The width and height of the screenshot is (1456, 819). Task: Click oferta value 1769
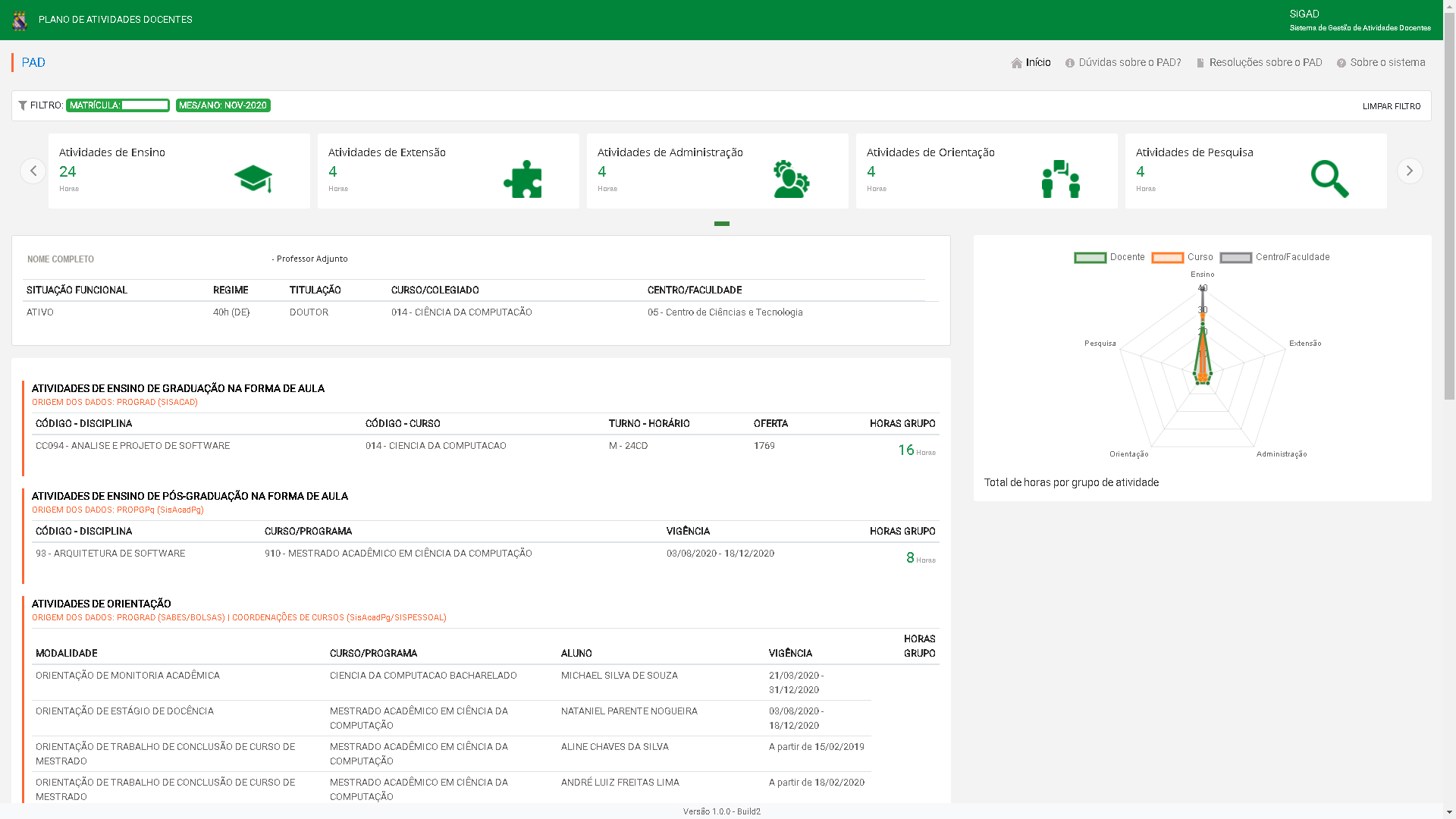[764, 446]
